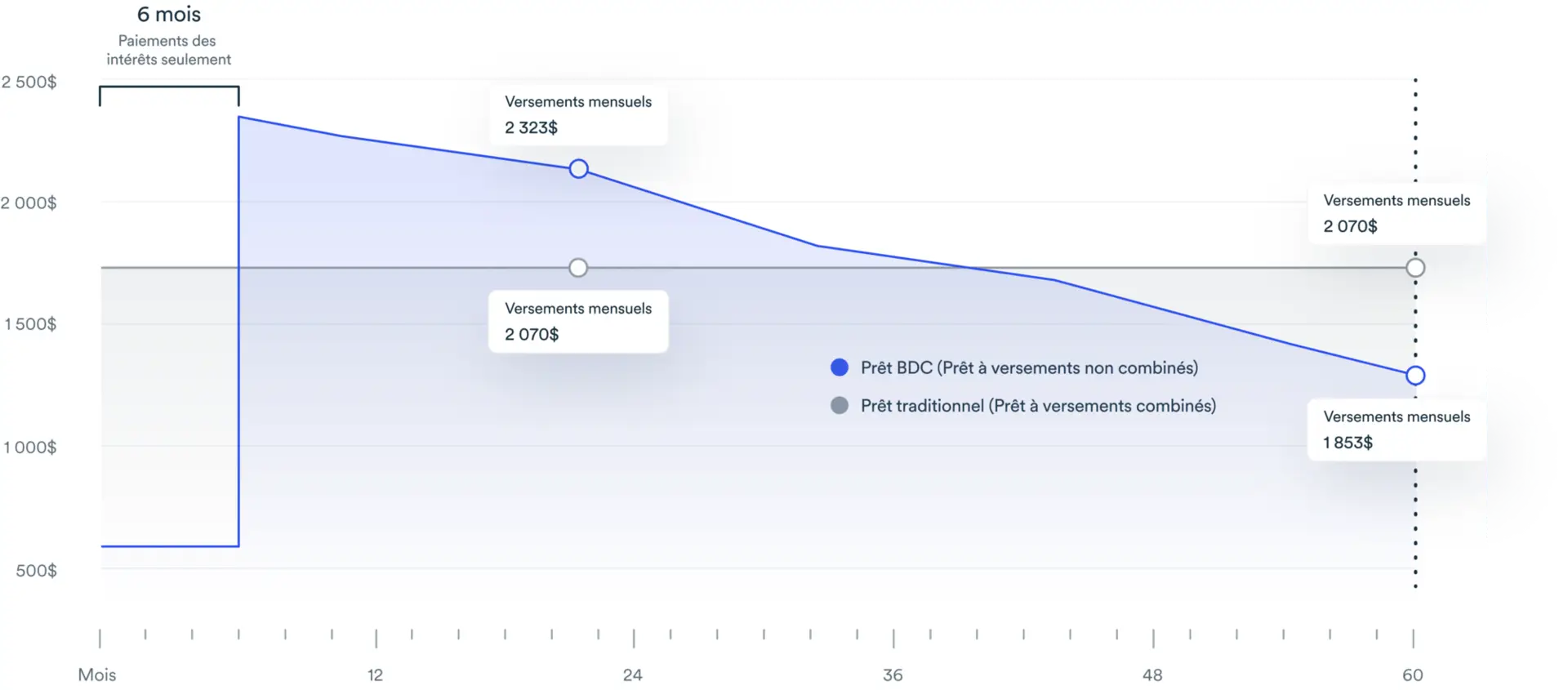
Task: Click the Versements mensuels 1 853$ tooltip
Action: coord(1396,430)
